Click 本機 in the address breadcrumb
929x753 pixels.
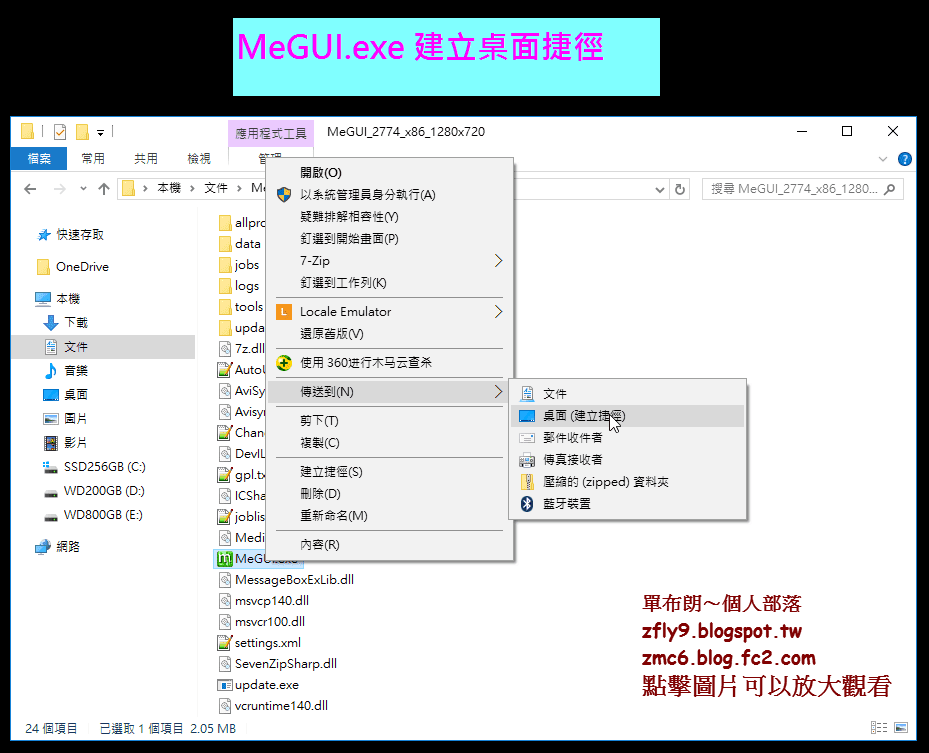[169, 188]
